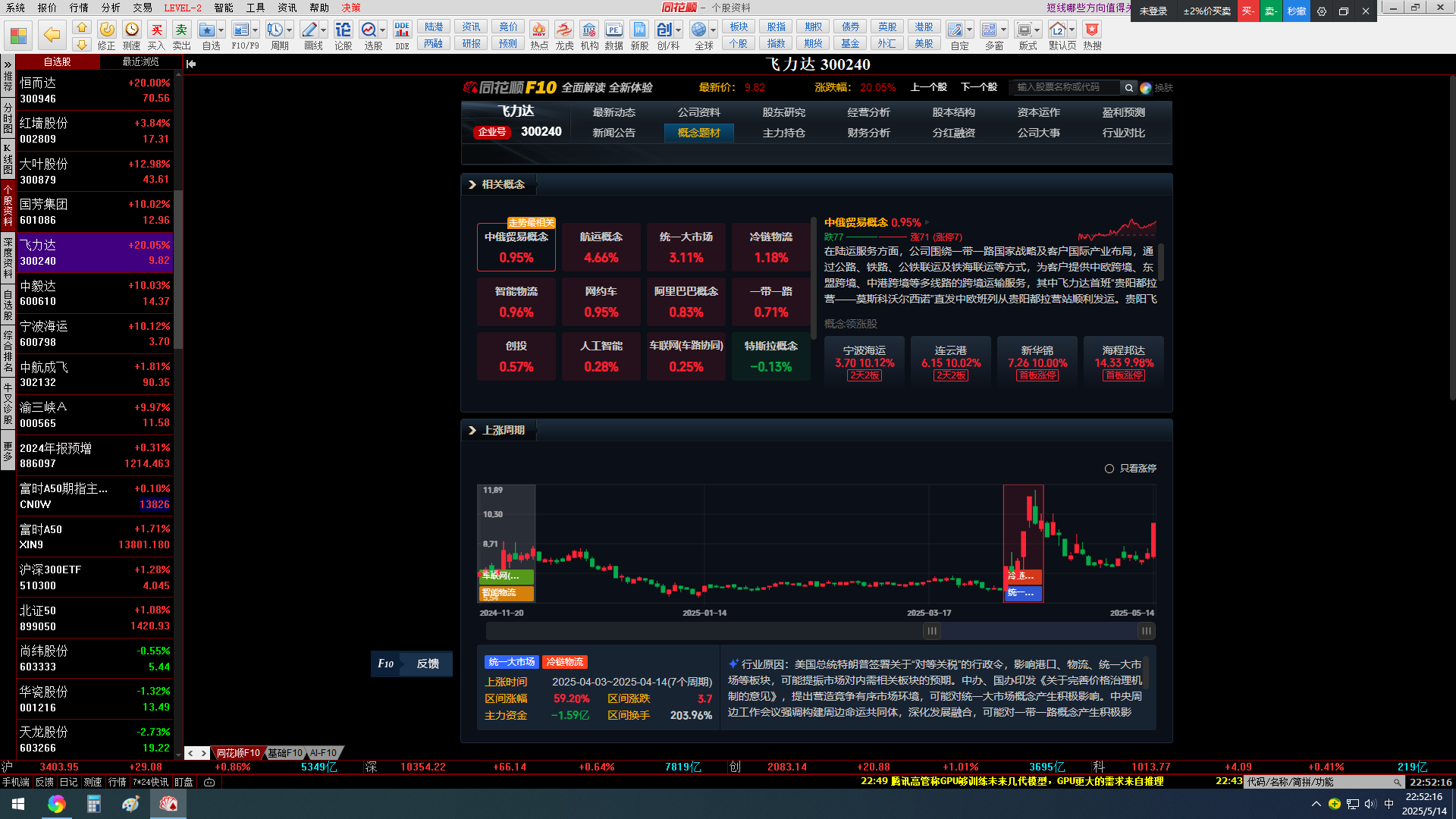1456x819 pixels.
Task: Expand the 选股 dropdown arrow
Action: tap(382, 30)
